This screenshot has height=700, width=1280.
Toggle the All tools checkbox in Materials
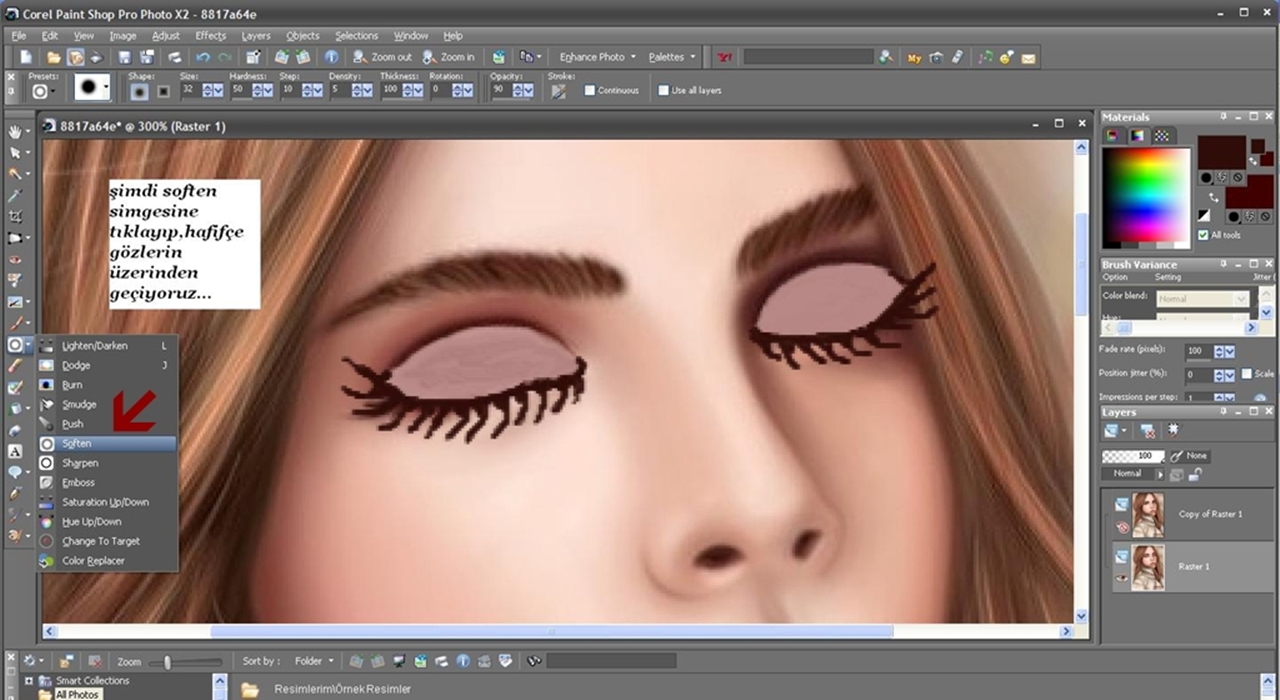click(1203, 235)
